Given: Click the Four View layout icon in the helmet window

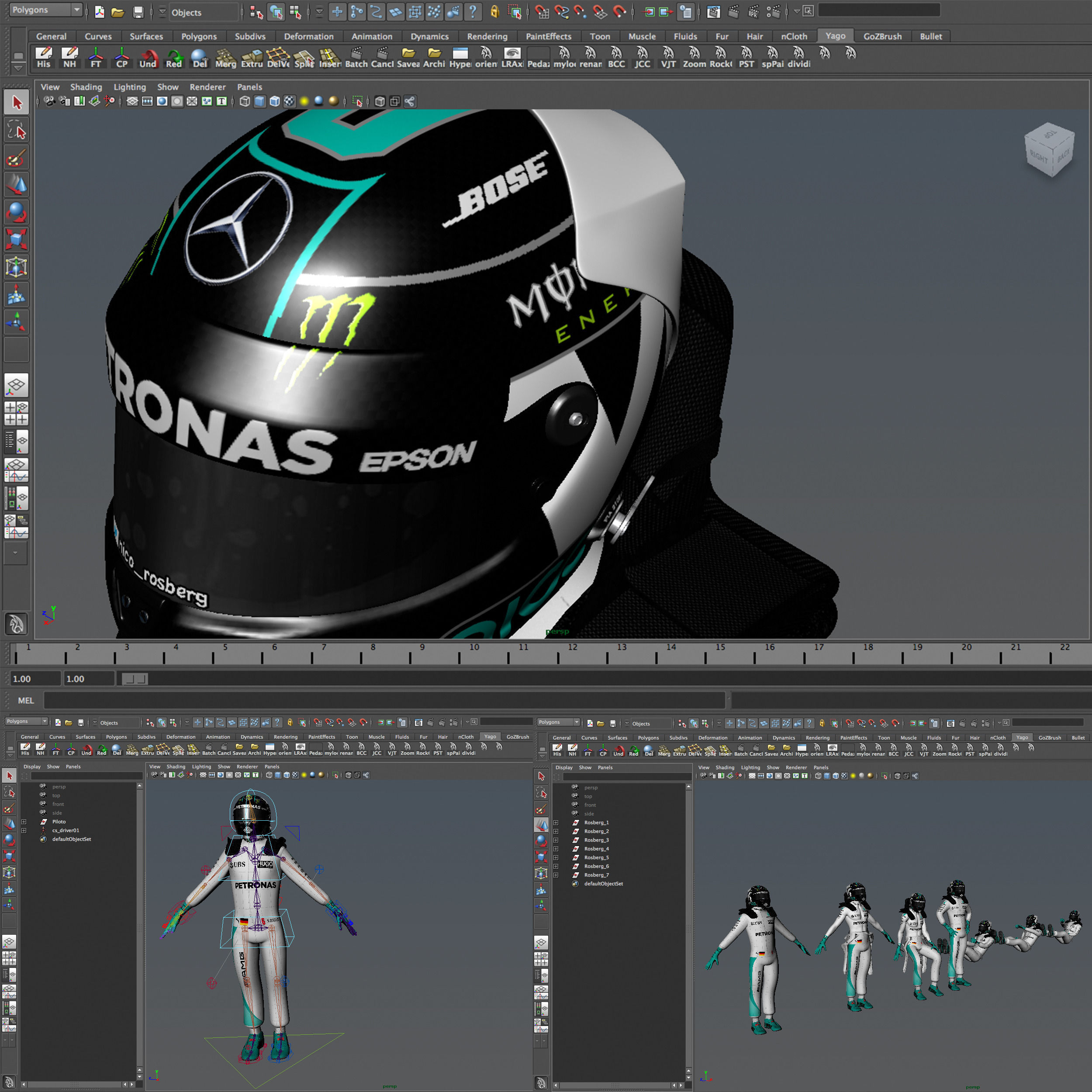Looking at the screenshot, I should (x=17, y=413).
